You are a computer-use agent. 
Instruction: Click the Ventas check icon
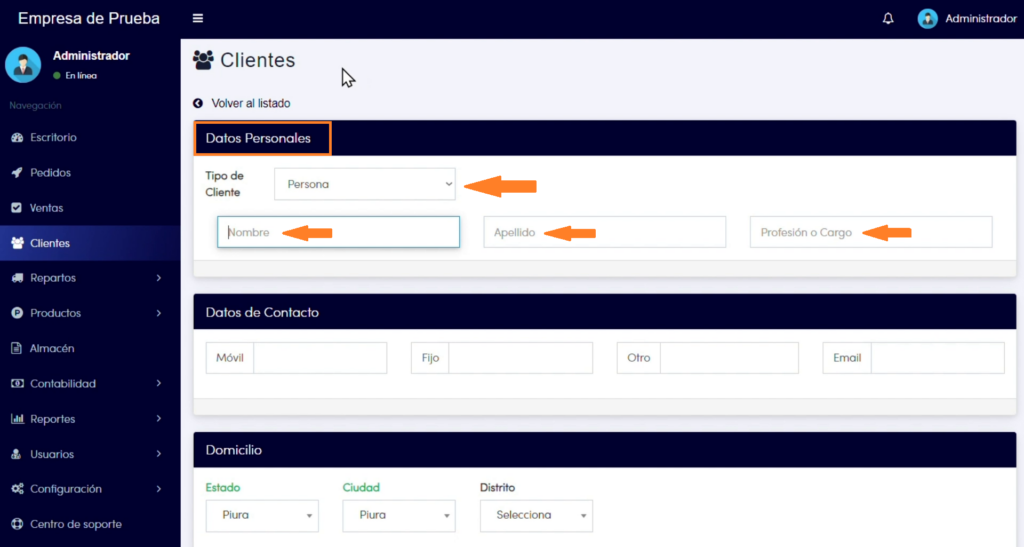point(16,208)
